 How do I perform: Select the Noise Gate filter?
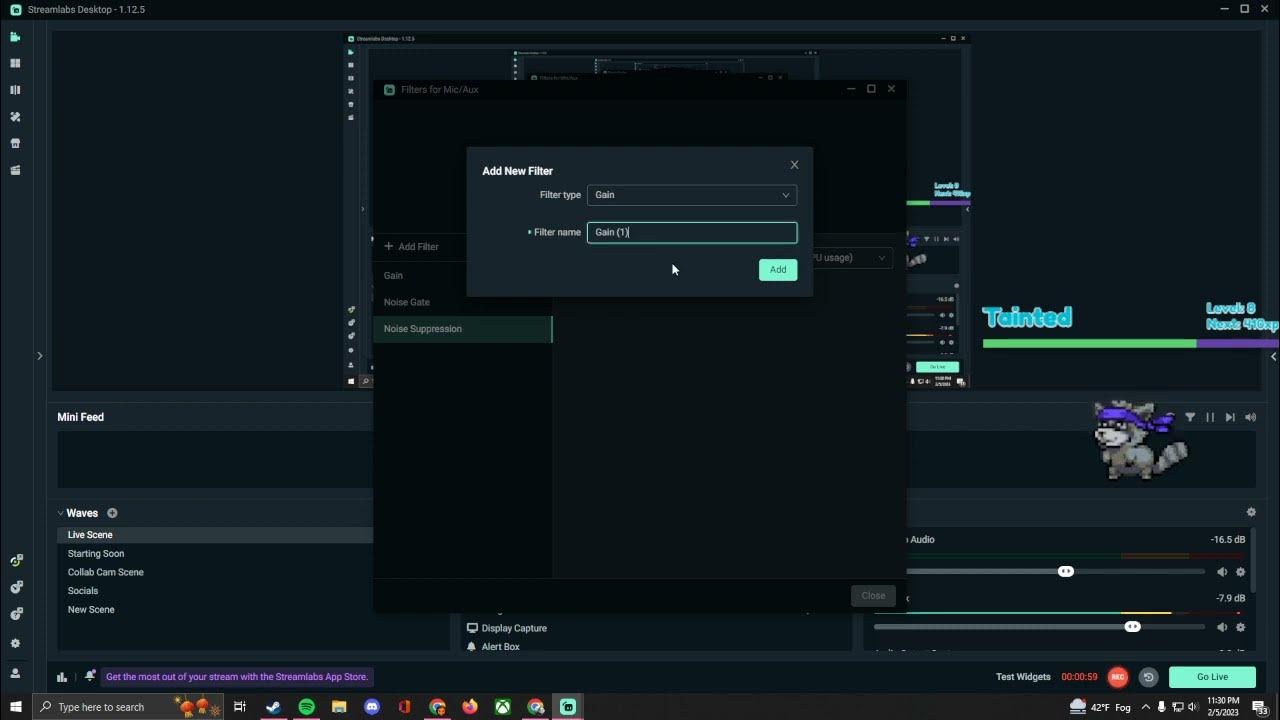point(462,302)
